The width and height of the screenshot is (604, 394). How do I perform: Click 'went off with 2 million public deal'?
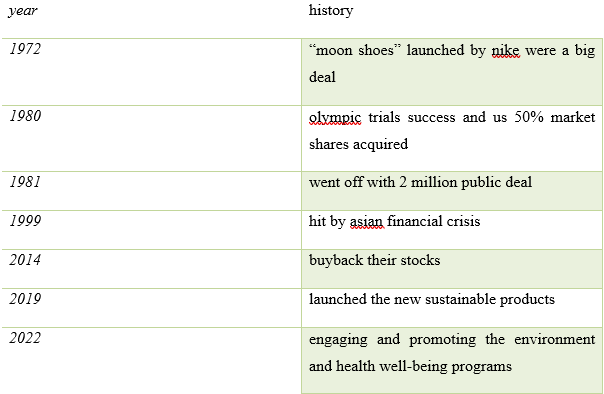pyautogui.click(x=420, y=182)
